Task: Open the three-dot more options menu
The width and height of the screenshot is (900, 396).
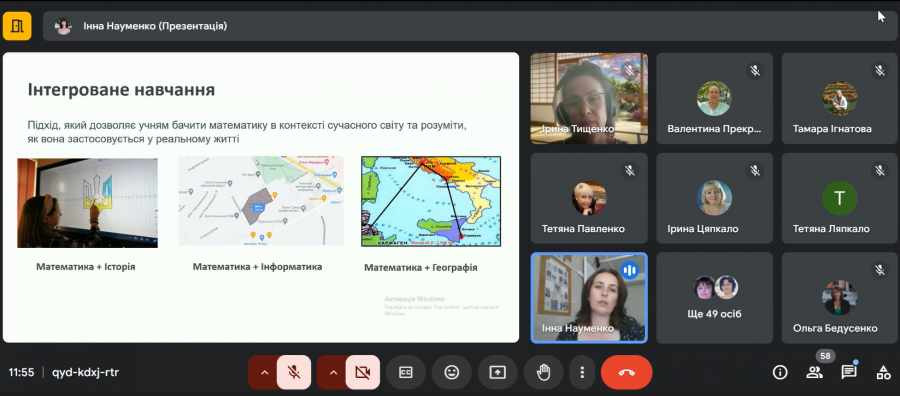Action: coord(582,372)
